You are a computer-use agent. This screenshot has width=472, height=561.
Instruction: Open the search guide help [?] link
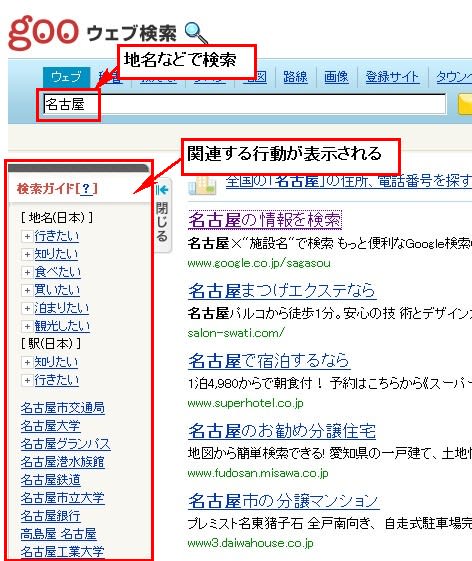coord(86,188)
